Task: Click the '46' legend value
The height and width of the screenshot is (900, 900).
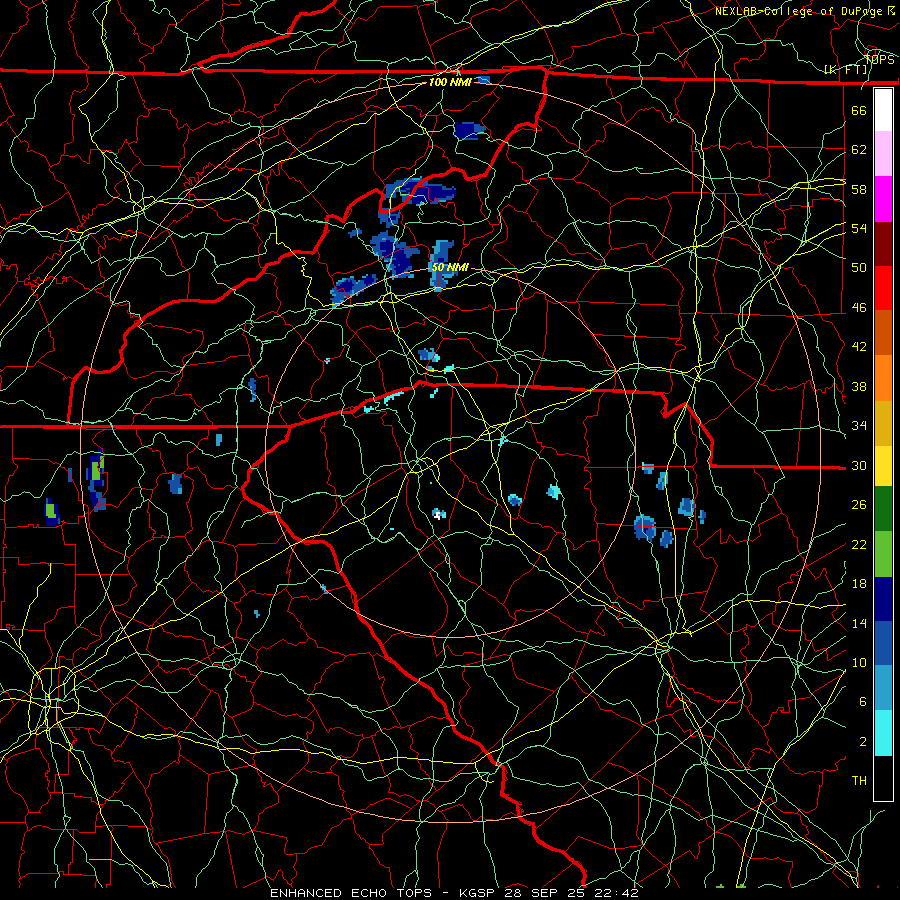Action: (859, 308)
